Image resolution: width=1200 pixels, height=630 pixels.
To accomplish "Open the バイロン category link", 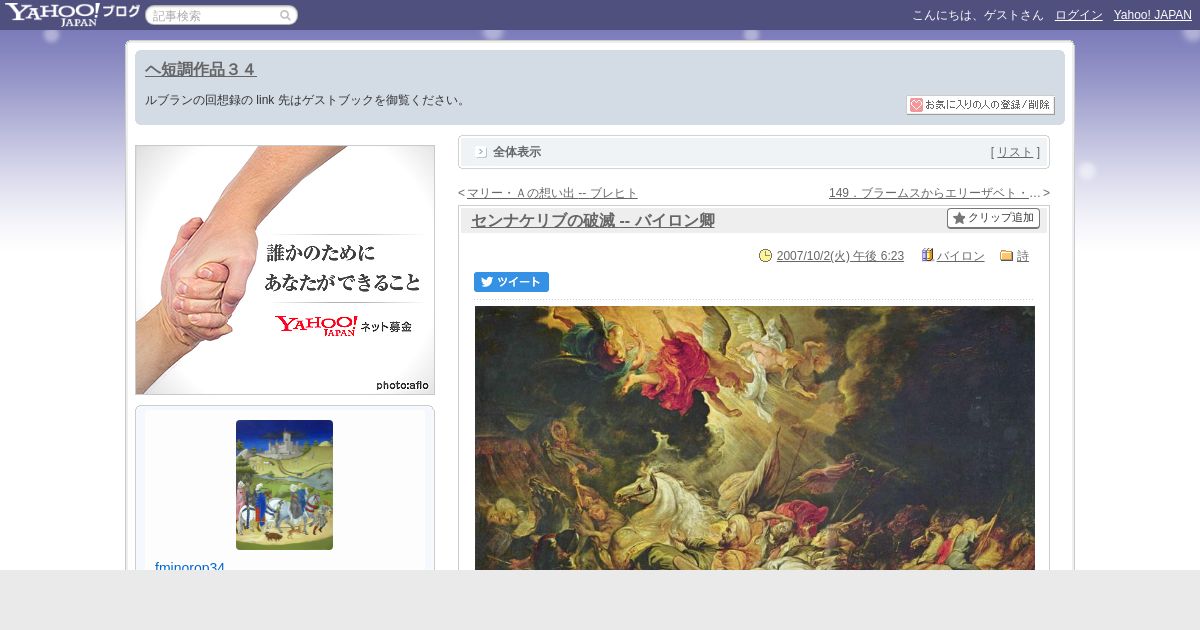I will click(x=961, y=256).
